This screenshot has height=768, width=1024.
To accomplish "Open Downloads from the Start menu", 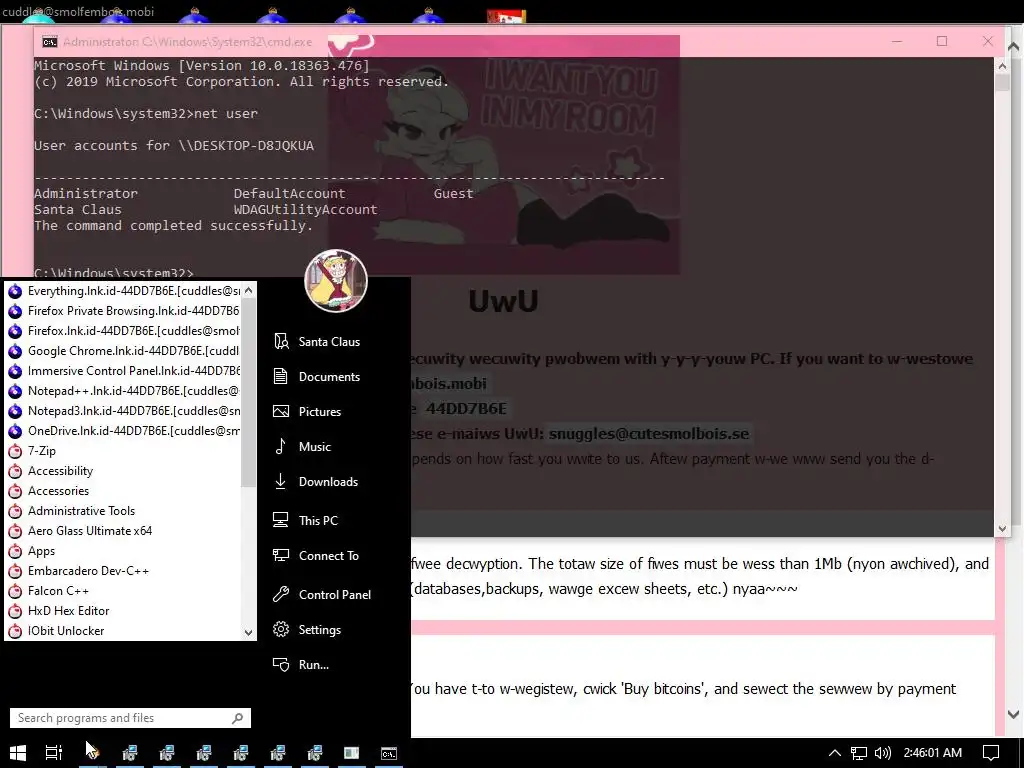I will [316, 482].
